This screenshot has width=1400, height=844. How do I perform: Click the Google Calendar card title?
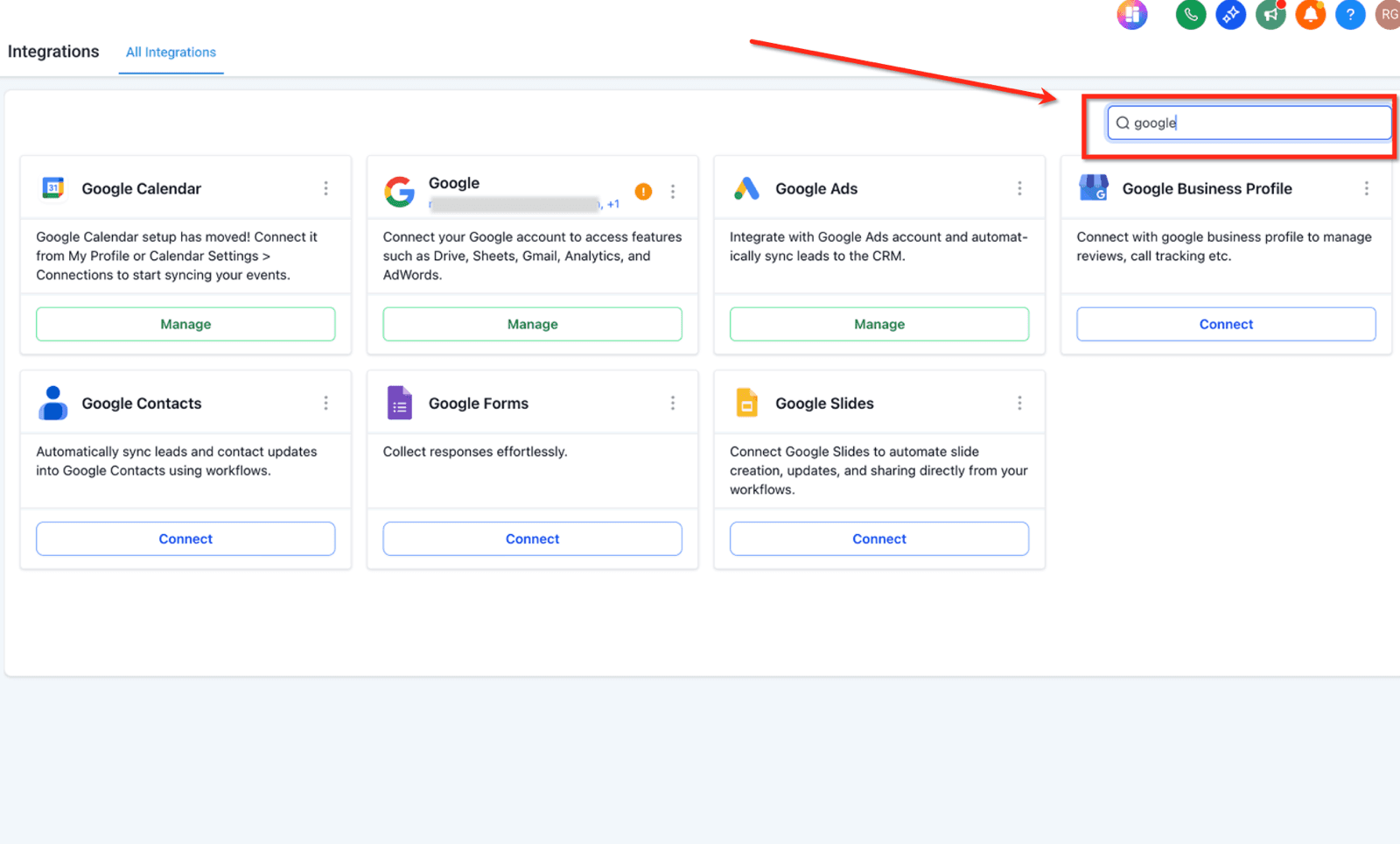point(142,188)
